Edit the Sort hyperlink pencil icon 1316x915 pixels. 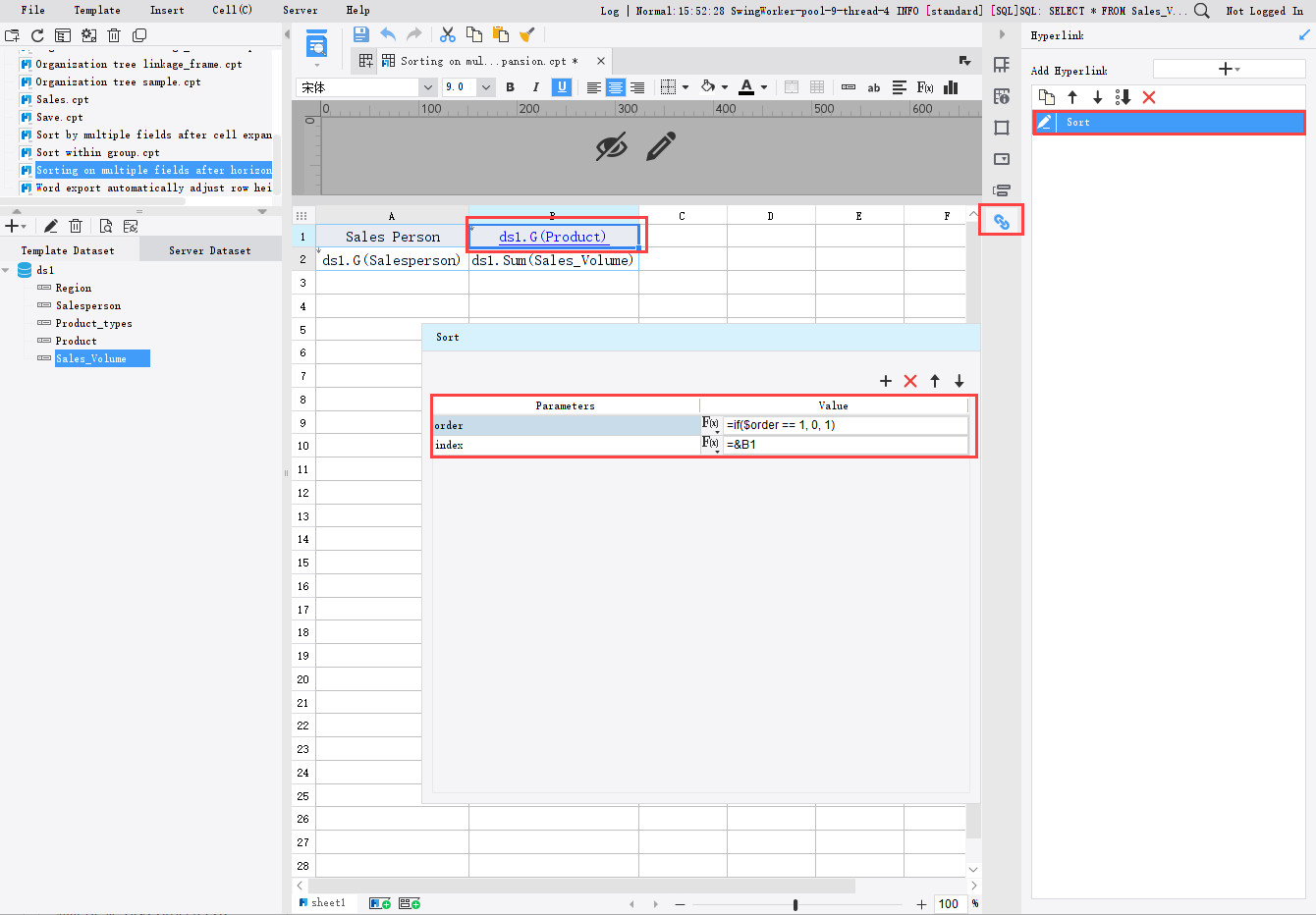pos(1045,122)
